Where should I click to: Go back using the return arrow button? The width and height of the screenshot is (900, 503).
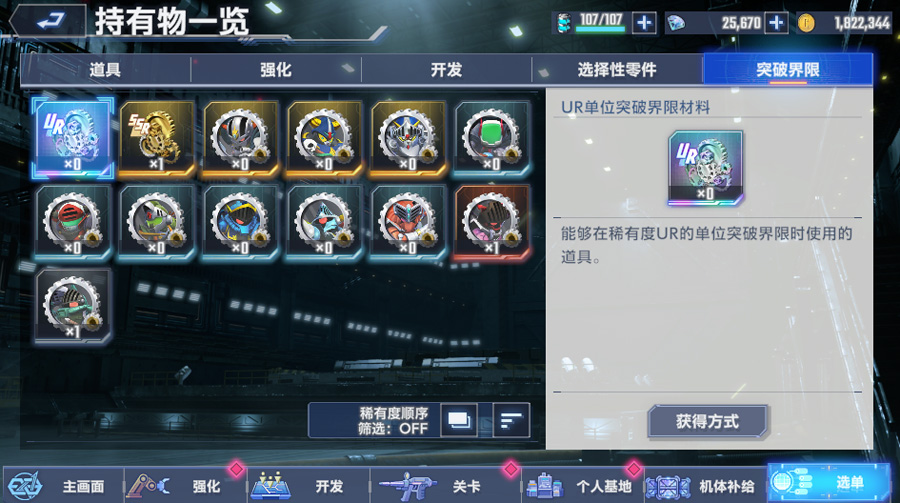49,22
